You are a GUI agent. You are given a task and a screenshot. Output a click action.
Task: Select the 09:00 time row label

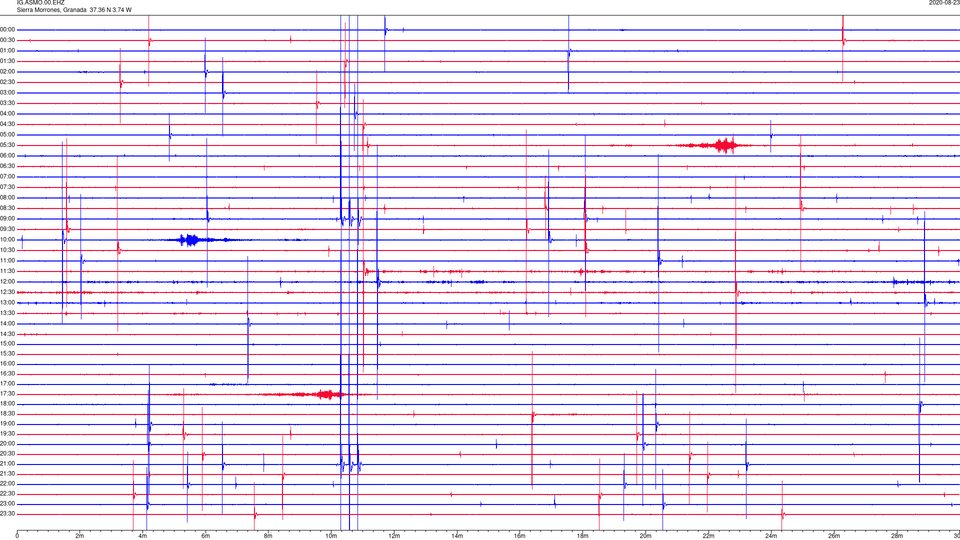tap(8, 219)
